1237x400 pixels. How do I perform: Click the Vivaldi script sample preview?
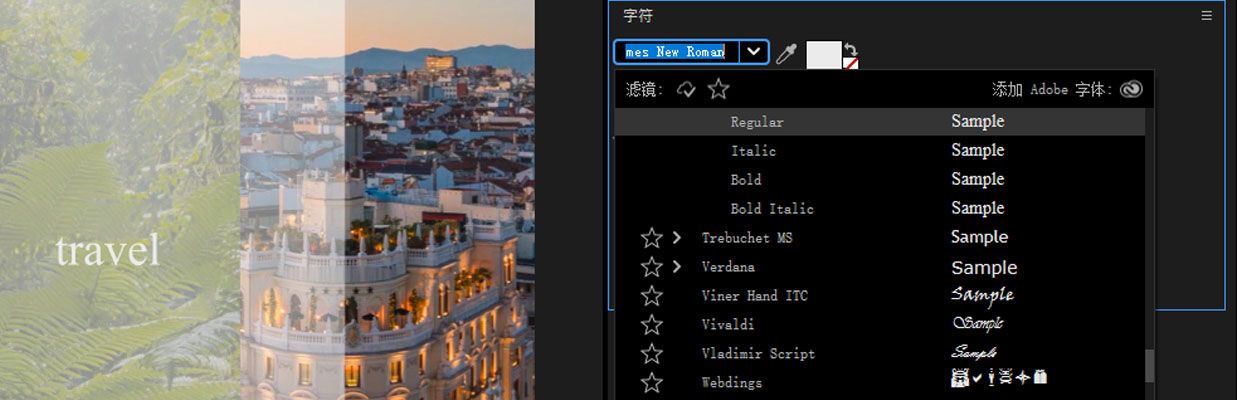pyautogui.click(x=978, y=324)
